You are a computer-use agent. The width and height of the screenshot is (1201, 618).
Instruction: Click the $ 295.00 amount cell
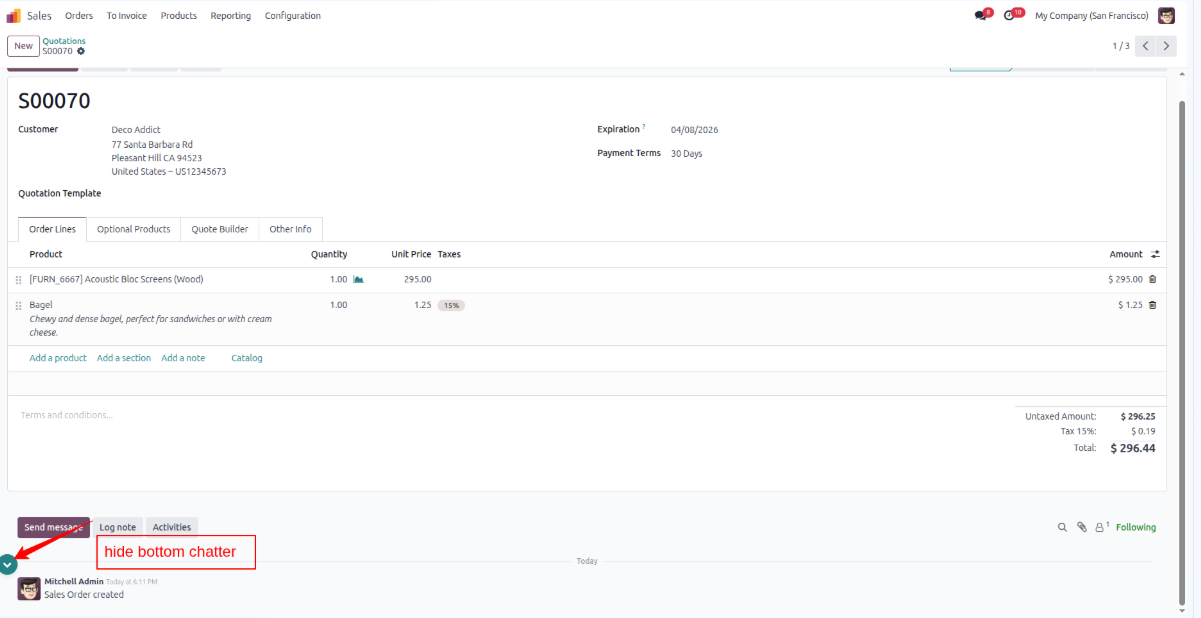tap(1125, 280)
